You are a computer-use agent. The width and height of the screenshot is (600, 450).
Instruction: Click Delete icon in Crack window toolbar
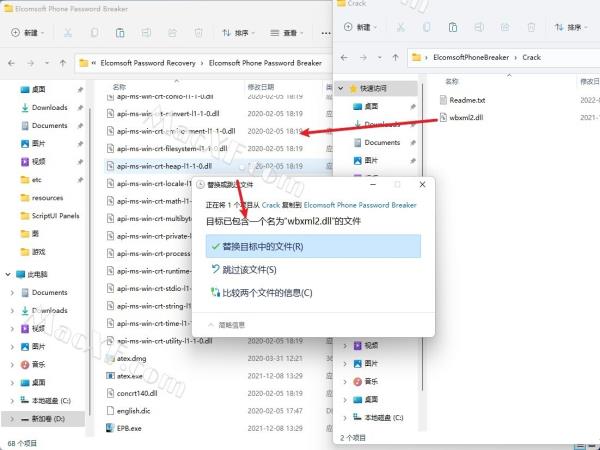[531, 27]
